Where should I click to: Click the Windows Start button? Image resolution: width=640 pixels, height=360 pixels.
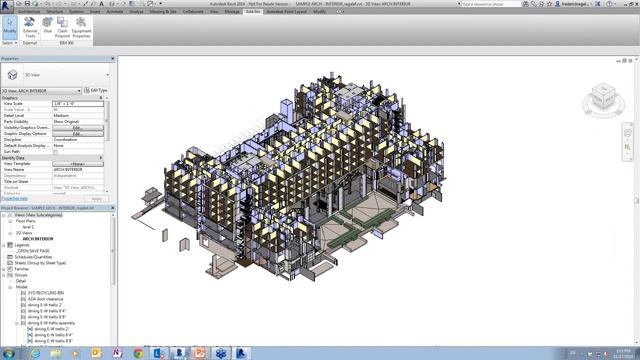coord(8,353)
